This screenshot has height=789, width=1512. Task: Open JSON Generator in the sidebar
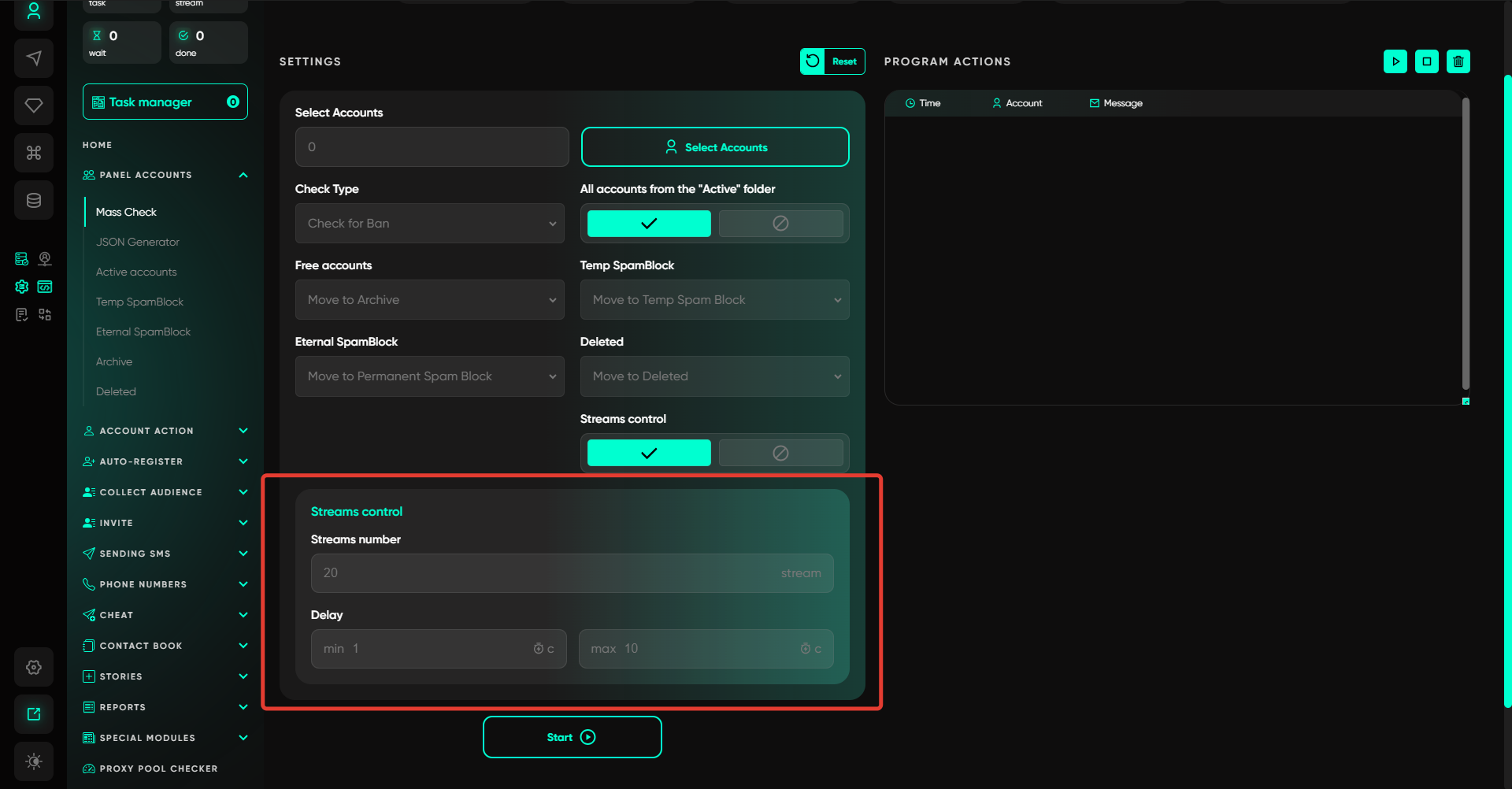click(138, 242)
